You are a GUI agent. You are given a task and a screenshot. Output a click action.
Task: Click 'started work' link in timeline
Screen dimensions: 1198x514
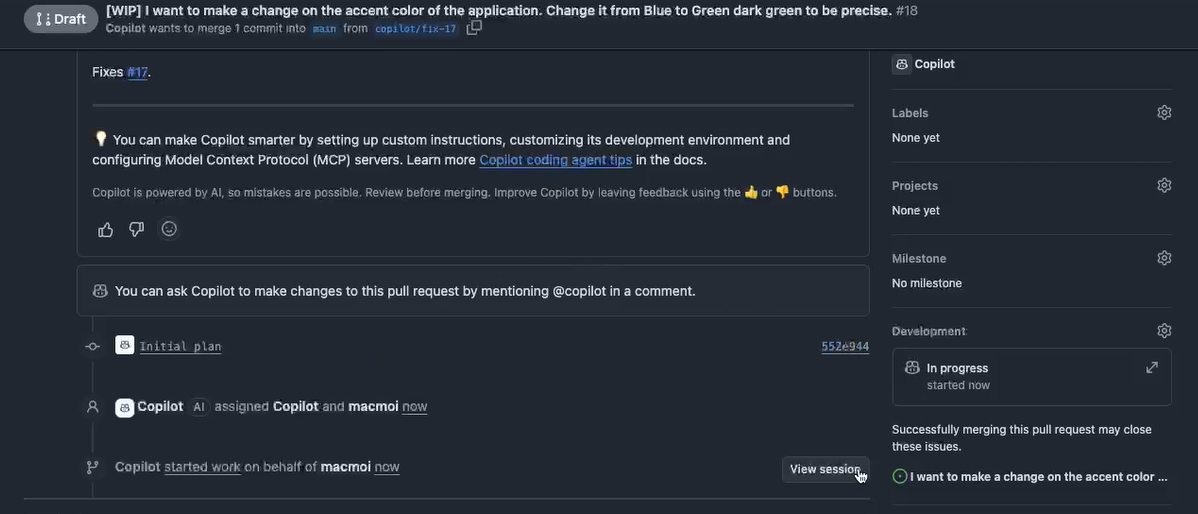pyautogui.click(x=202, y=467)
